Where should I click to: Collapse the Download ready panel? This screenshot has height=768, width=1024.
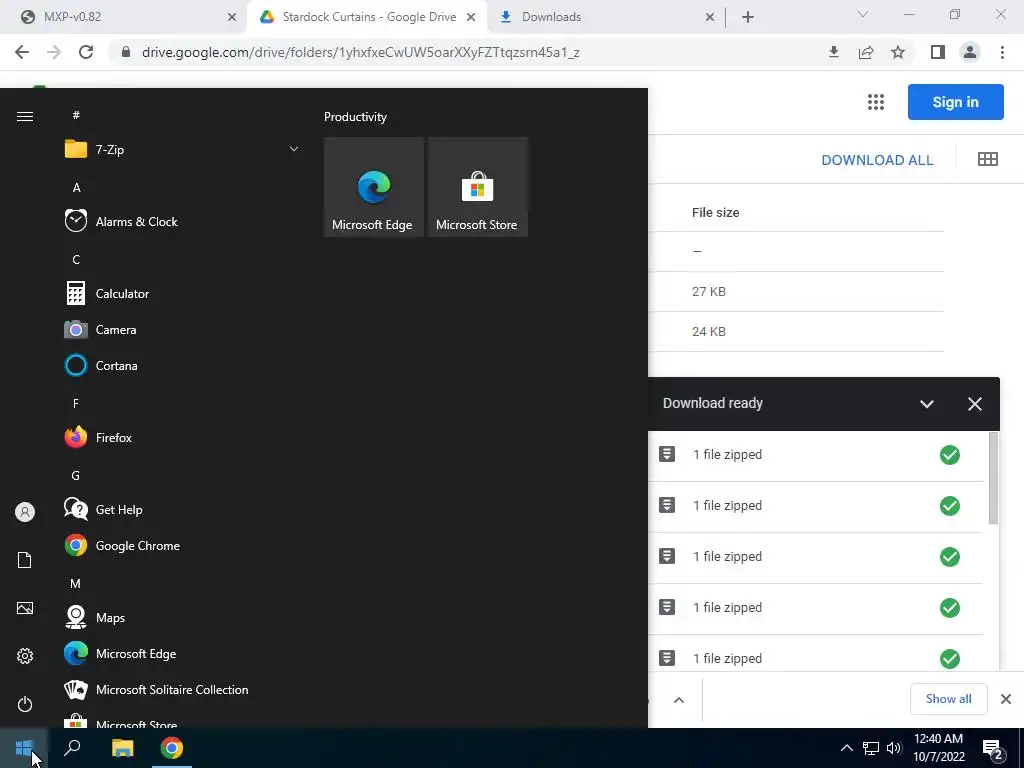pos(927,404)
